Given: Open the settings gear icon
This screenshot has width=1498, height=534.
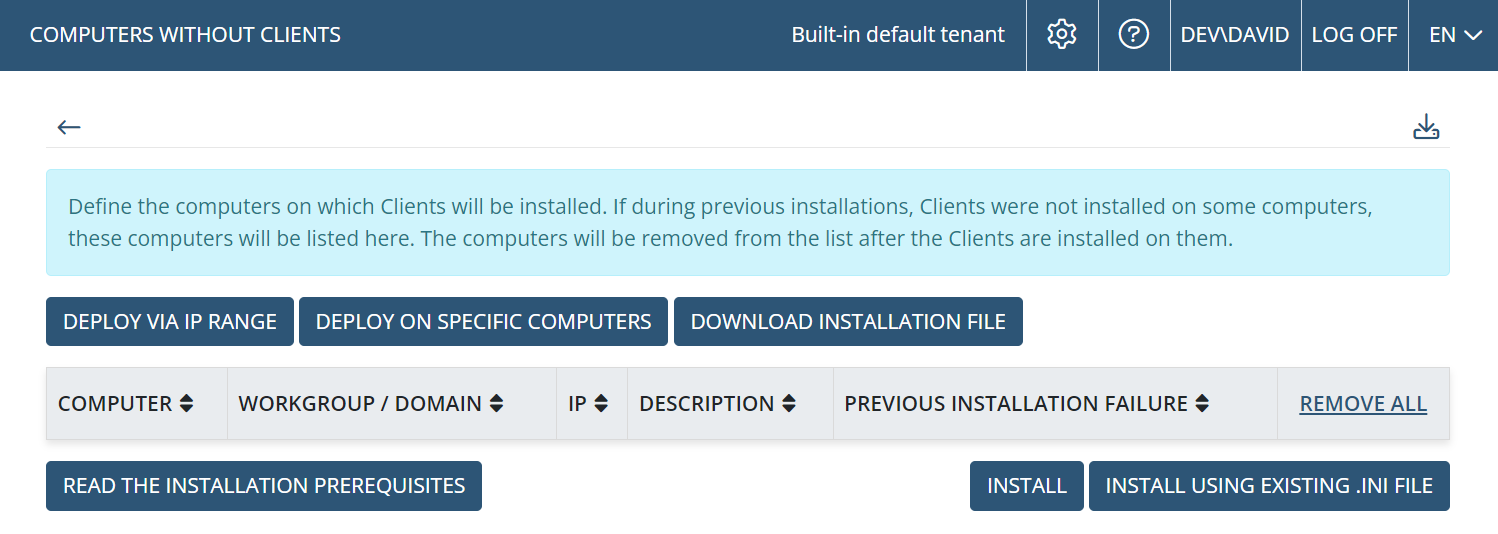Looking at the screenshot, I should [x=1061, y=35].
